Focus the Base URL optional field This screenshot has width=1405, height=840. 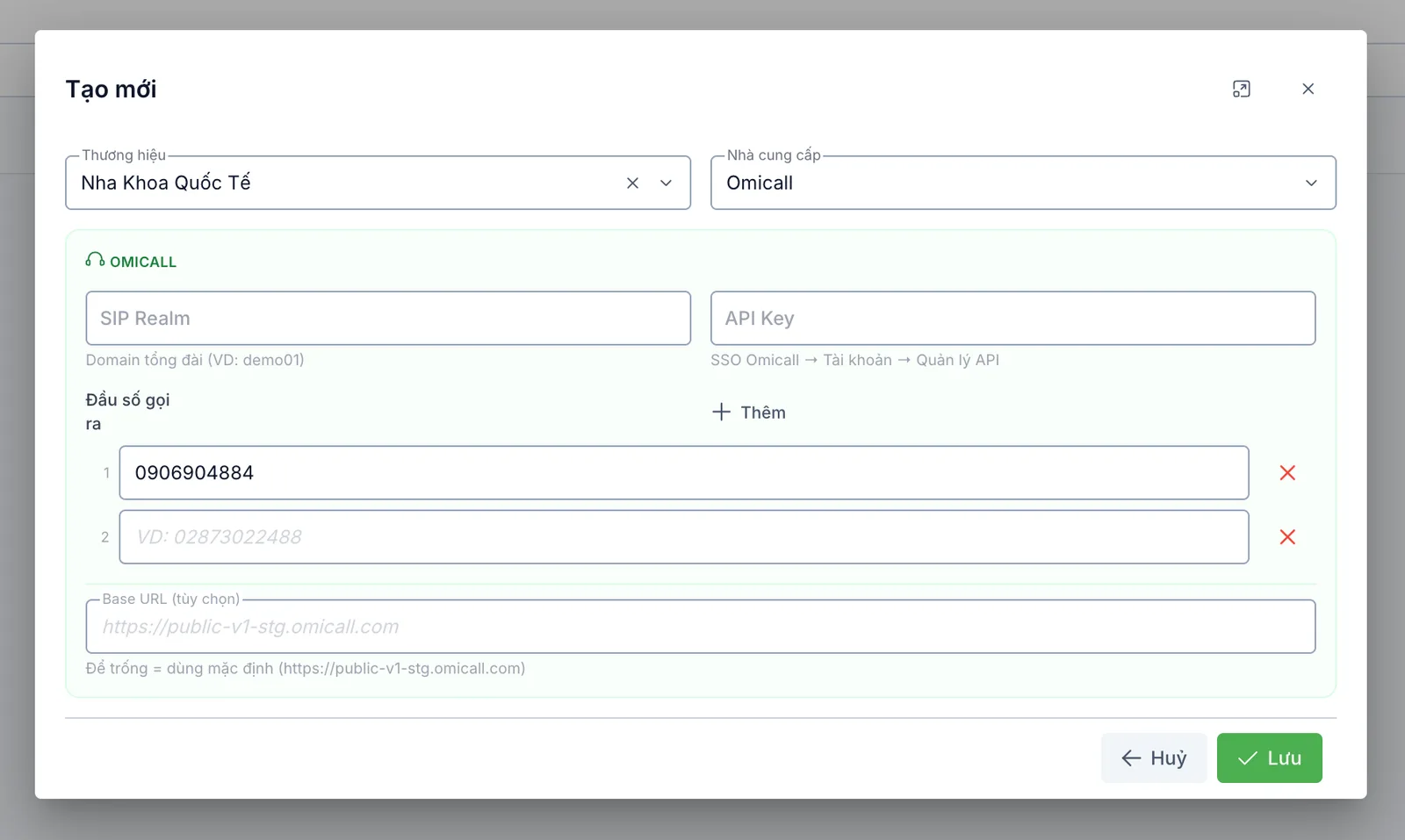[701, 626]
